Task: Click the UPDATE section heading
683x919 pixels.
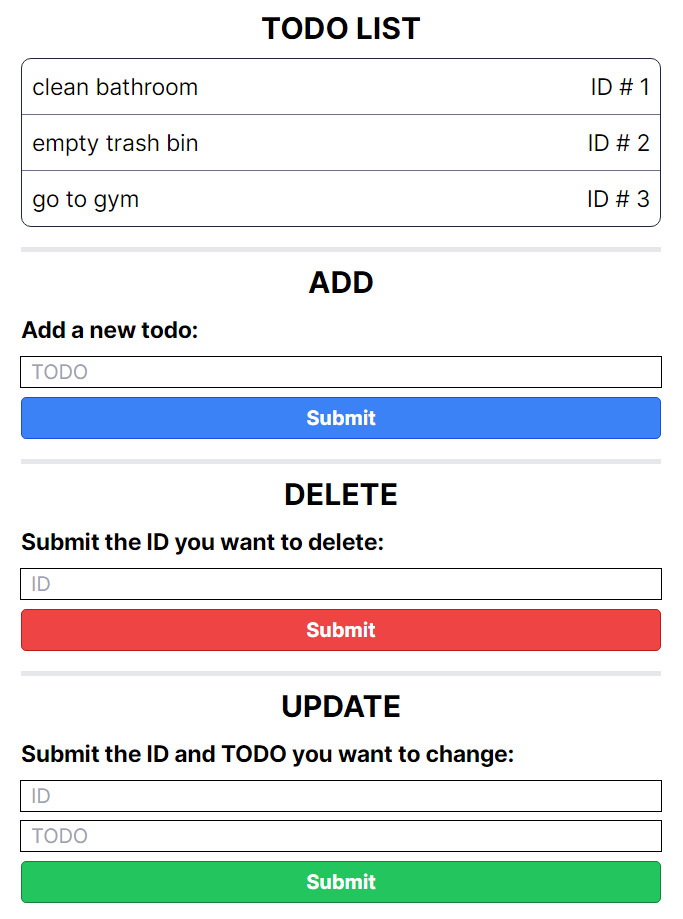Action: coord(341,707)
